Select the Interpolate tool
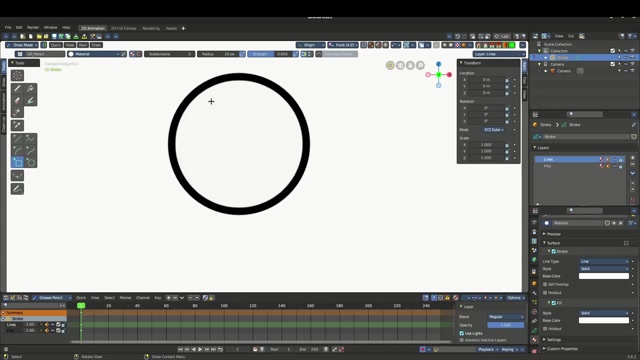The width and height of the screenshot is (640, 360). [18, 176]
